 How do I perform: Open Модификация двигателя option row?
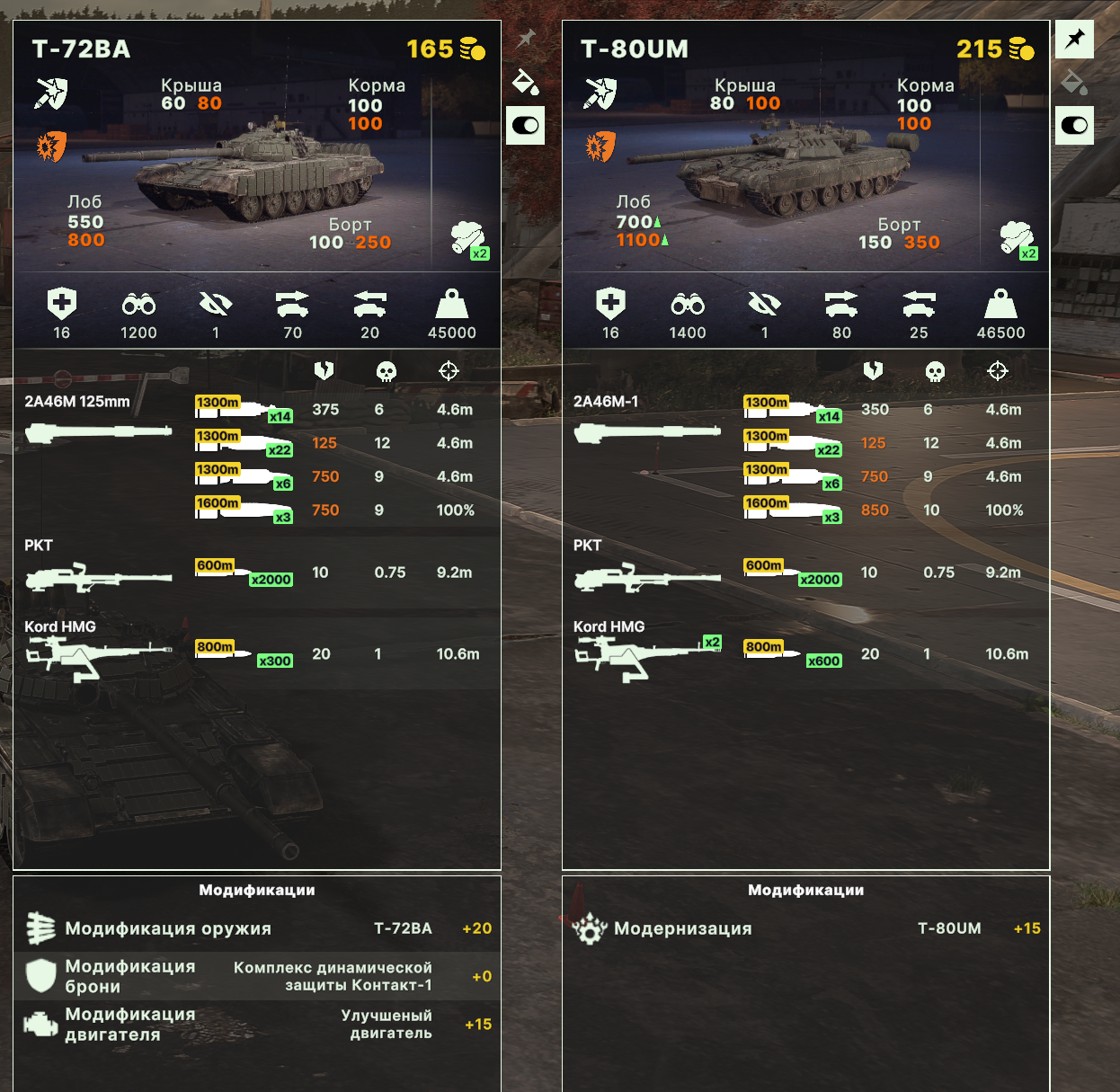coord(257,1025)
